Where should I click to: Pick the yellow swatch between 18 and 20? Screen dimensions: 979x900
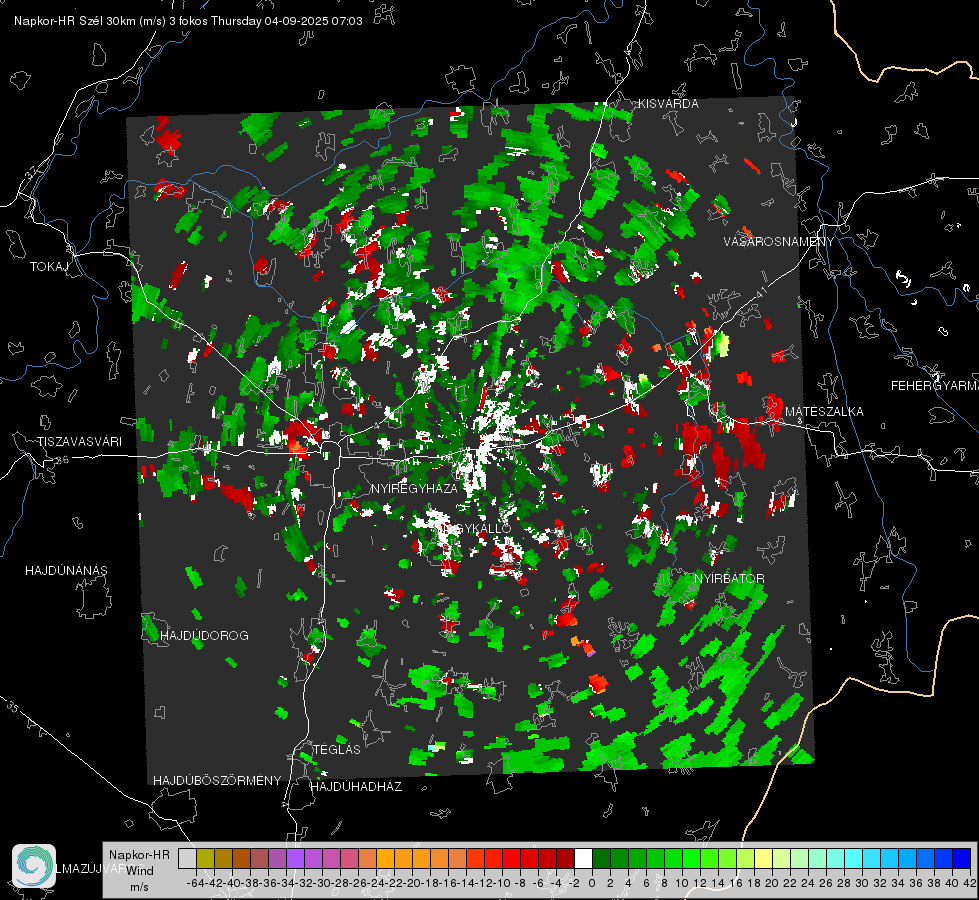[x=763, y=859]
